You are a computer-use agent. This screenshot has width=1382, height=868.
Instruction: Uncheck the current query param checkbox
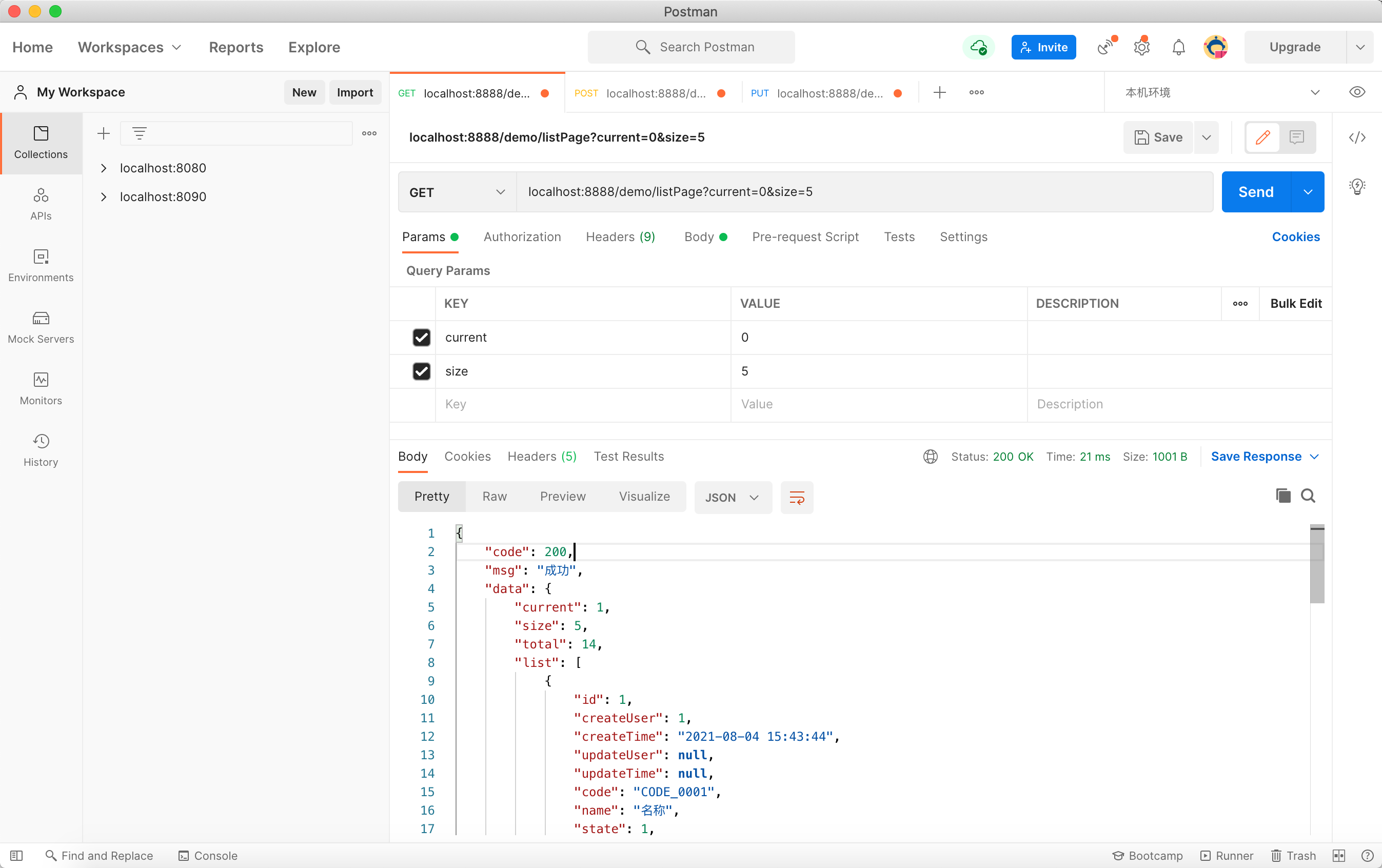(x=421, y=337)
